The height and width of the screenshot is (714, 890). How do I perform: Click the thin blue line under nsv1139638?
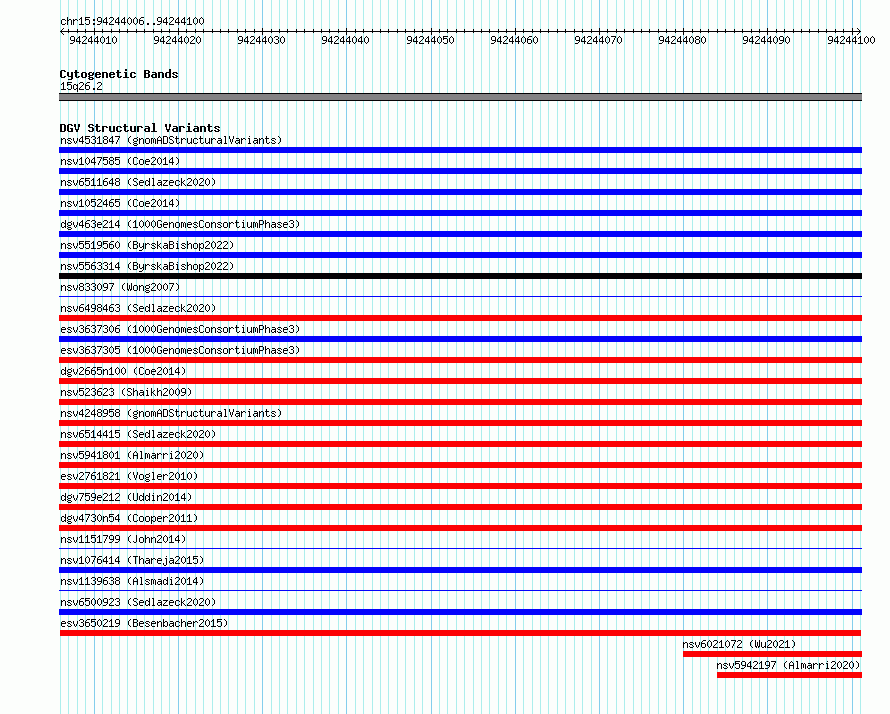tap(460, 590)
